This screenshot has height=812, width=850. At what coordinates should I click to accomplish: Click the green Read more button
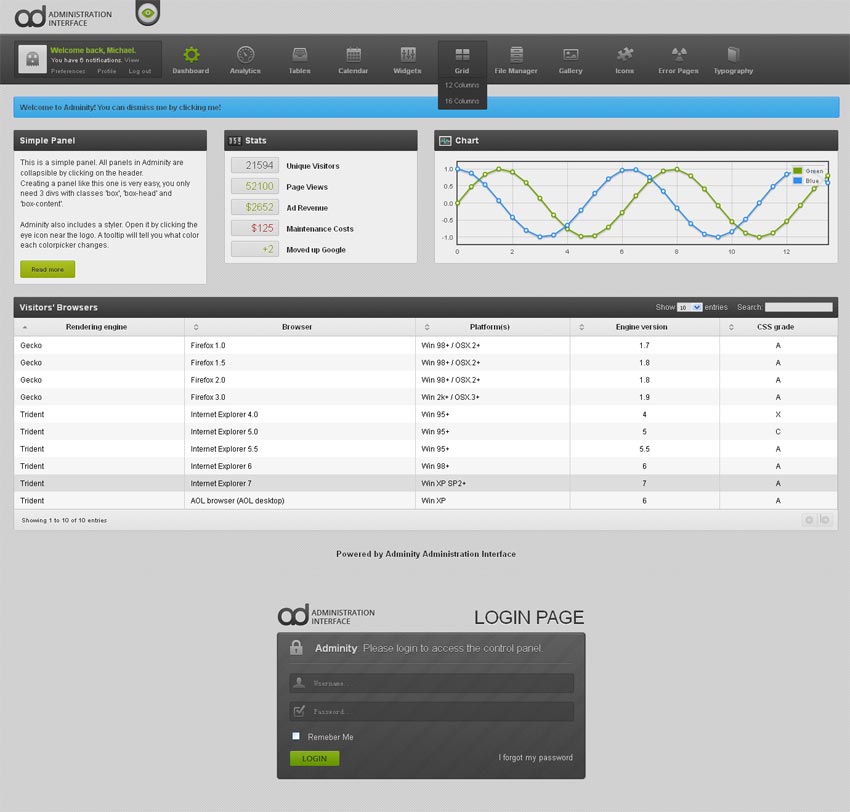click(x=47, y=269)
